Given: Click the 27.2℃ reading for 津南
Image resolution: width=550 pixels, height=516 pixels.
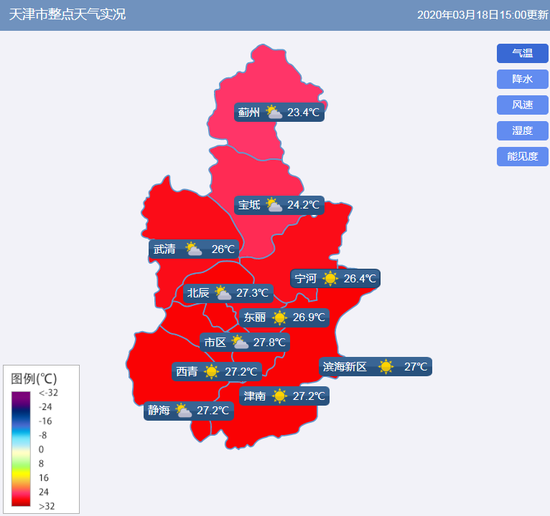Looking at the screenshot, I should coord(309,396).
